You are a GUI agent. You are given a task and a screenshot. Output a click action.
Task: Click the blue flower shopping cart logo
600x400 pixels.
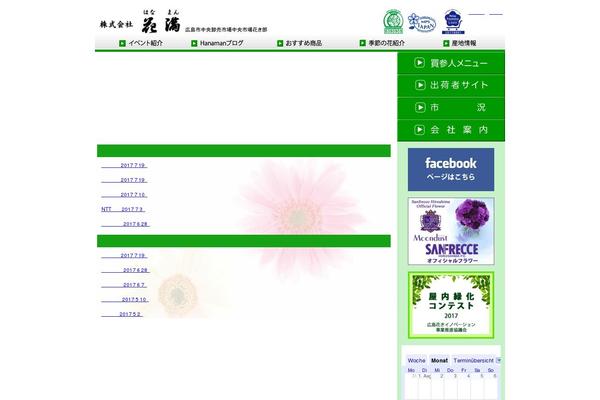(453, 22)
